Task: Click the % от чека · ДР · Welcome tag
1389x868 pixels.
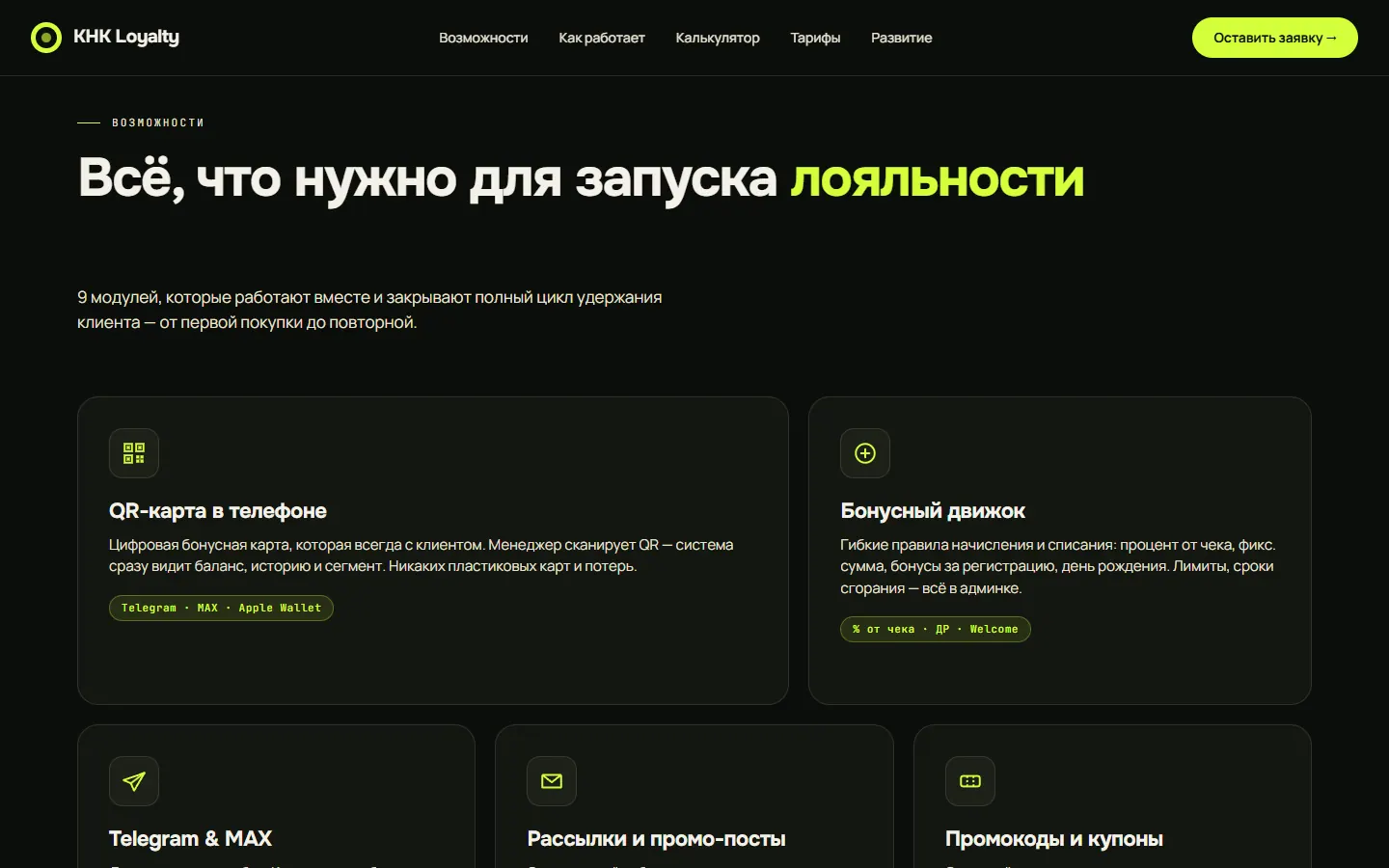Action: pyautogui.click(x=936, y=629)
